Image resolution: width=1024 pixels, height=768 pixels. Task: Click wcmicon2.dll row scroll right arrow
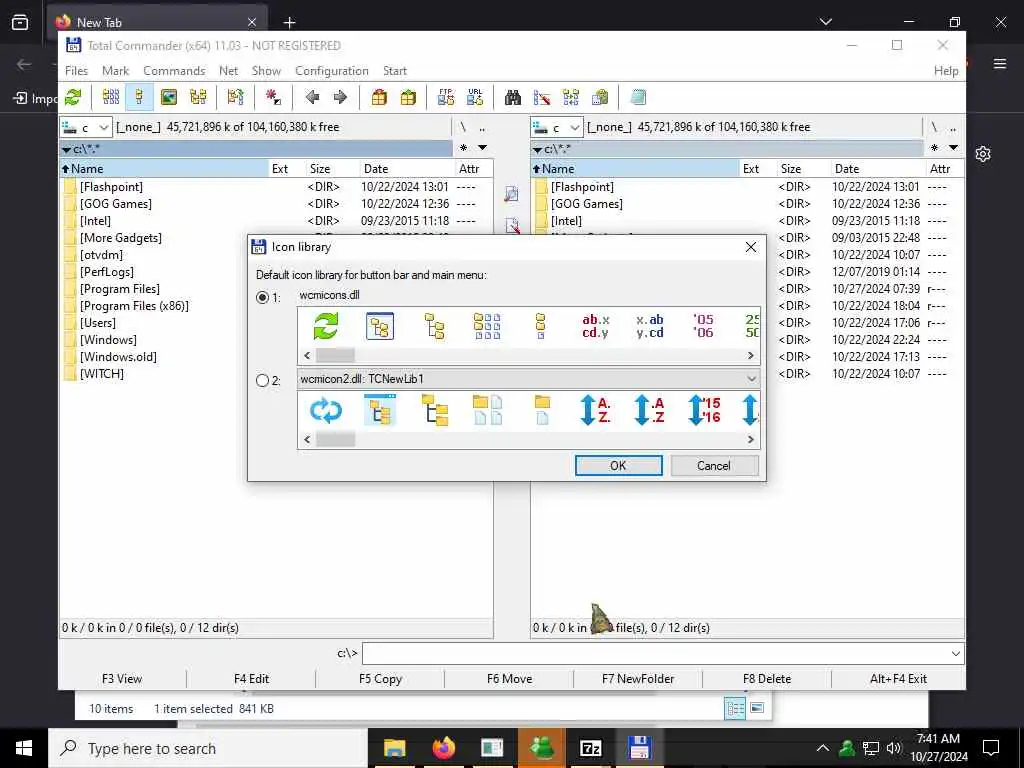[x=750, y=440]
